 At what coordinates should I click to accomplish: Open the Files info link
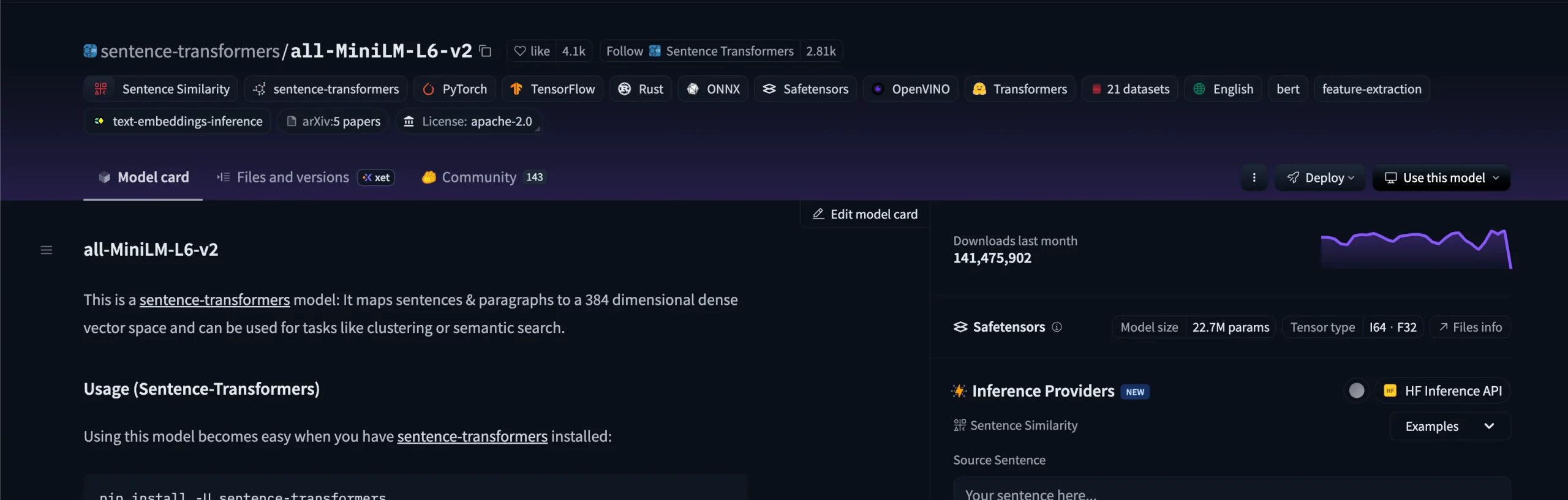pos(1470,327)
